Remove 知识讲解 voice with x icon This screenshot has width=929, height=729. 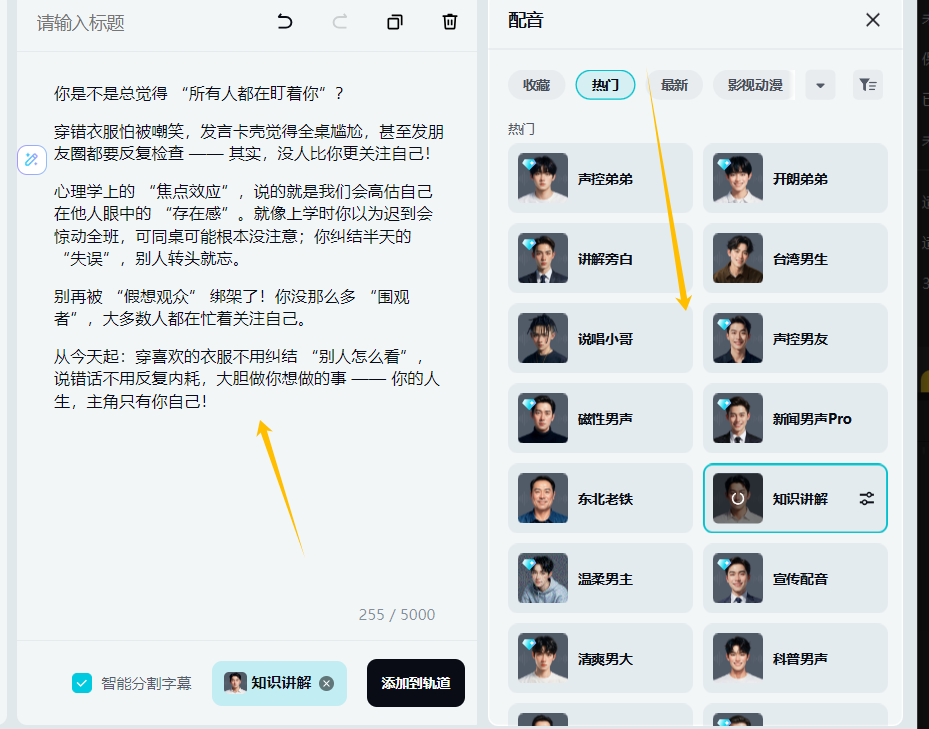(326, 683)
